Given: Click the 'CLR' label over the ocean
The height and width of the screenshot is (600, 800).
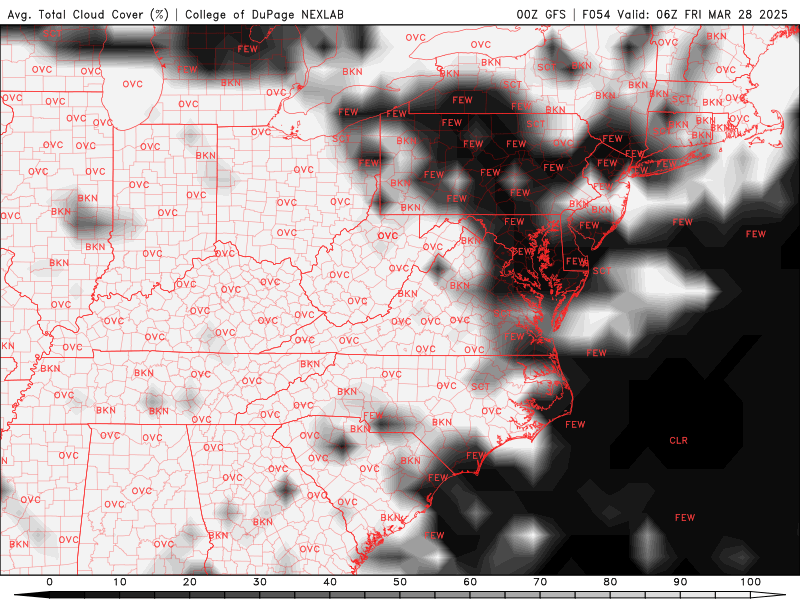Looking at the screenshot, I should [678, 440].
